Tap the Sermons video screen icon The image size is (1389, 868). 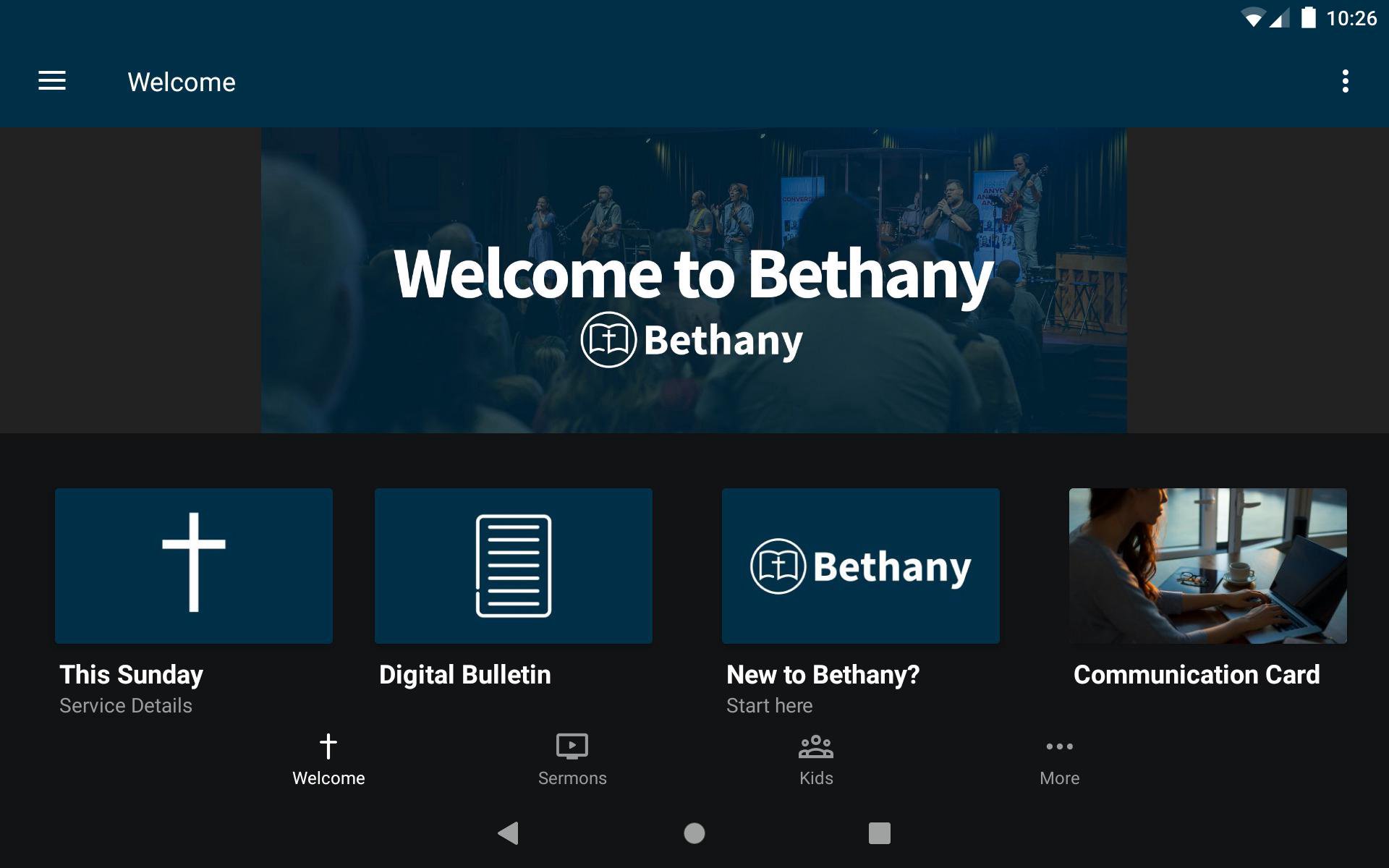tap(572, 746)
